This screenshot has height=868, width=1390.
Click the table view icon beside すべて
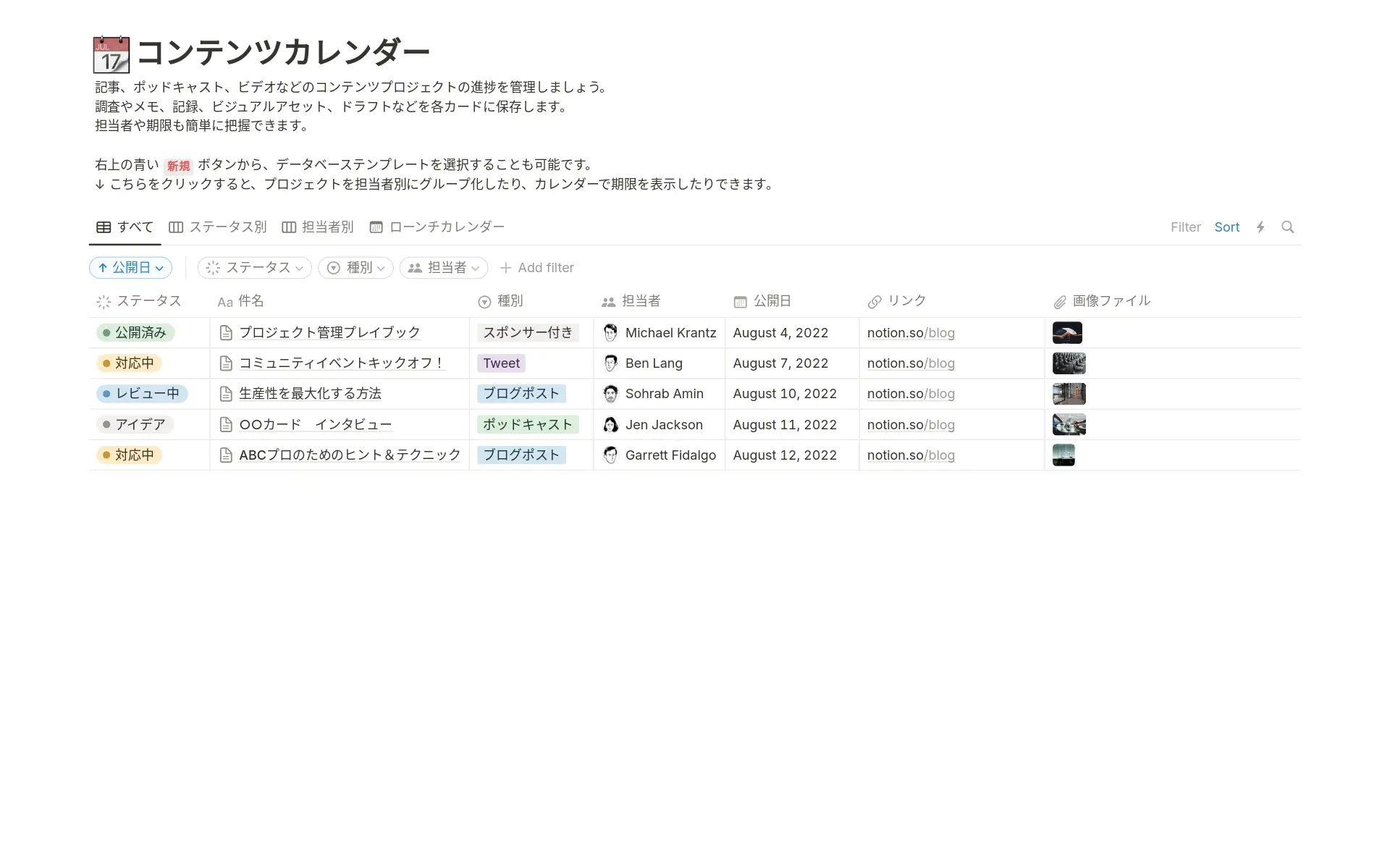[x=104, y=227]
